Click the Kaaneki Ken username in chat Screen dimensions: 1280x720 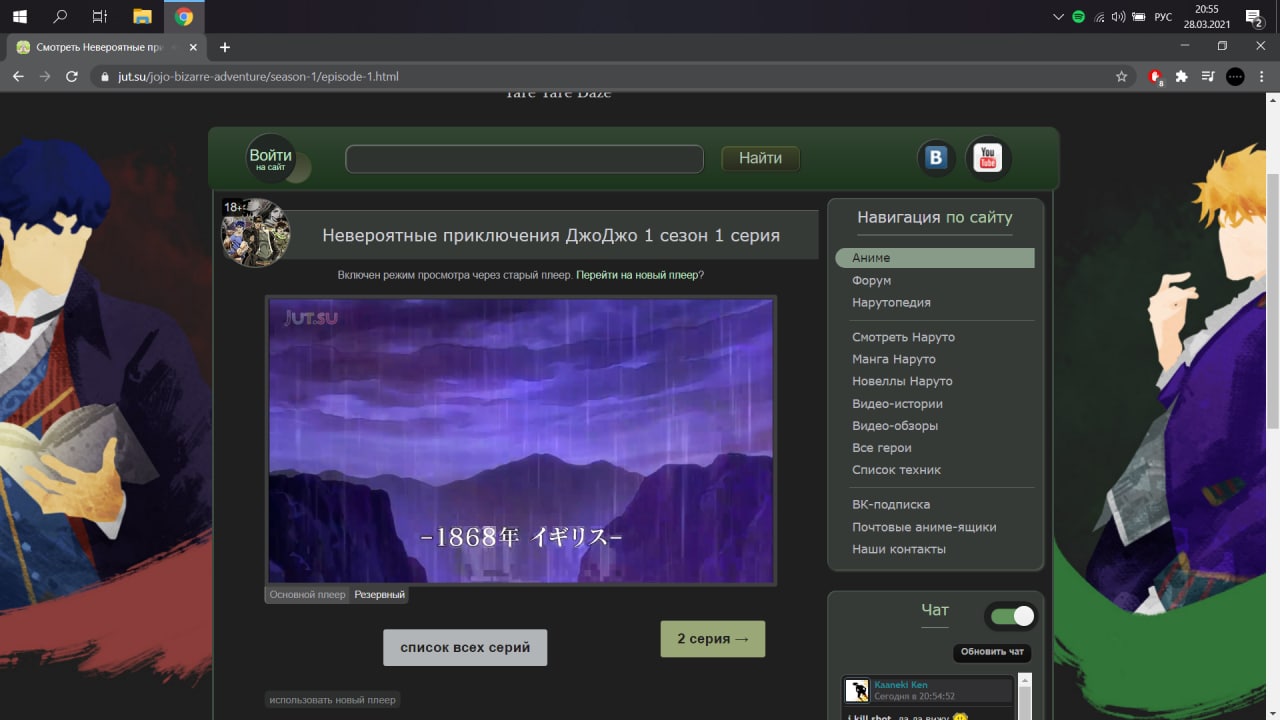coord(900,685)
